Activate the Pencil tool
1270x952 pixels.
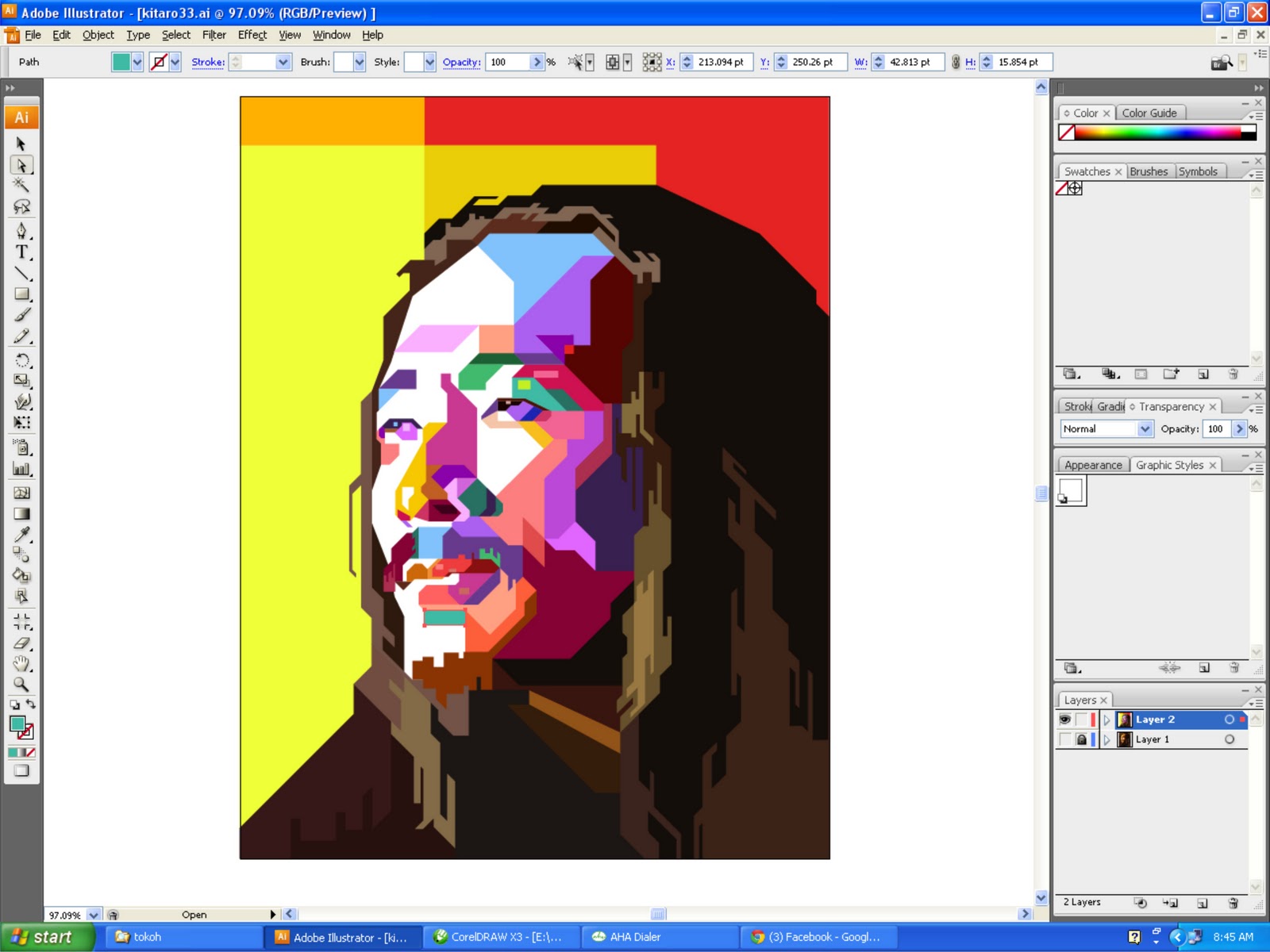[x=21, y=337]
